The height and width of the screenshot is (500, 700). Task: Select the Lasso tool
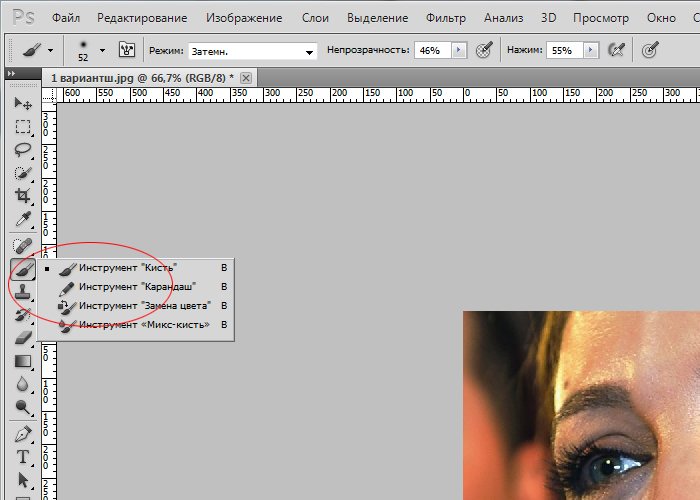coord(22,149)
